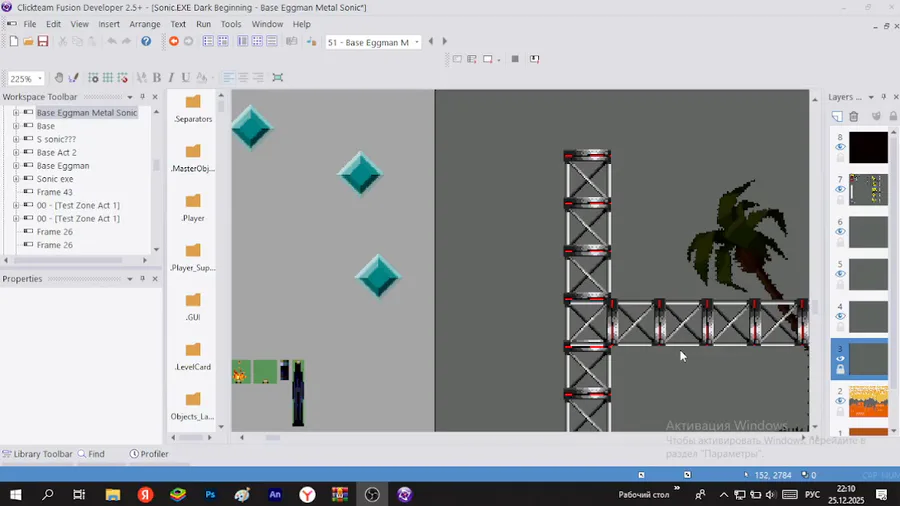Open the File menu
900x506 pixels.
[x=30, y=24]
